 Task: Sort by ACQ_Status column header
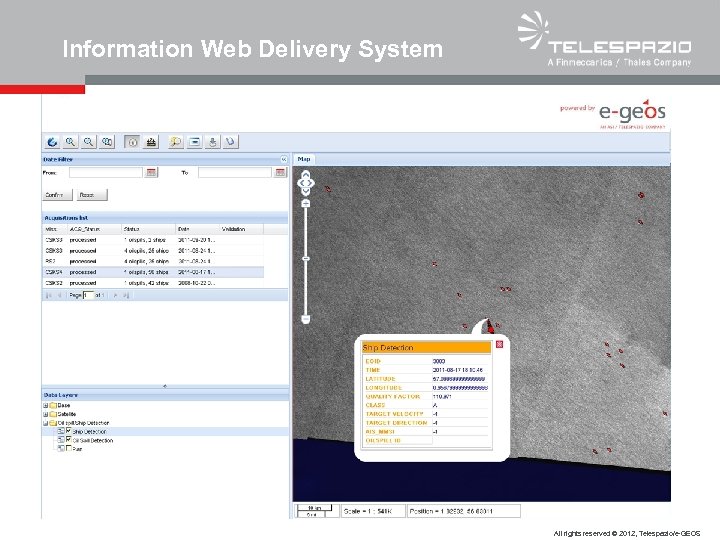tap(94, 229)
